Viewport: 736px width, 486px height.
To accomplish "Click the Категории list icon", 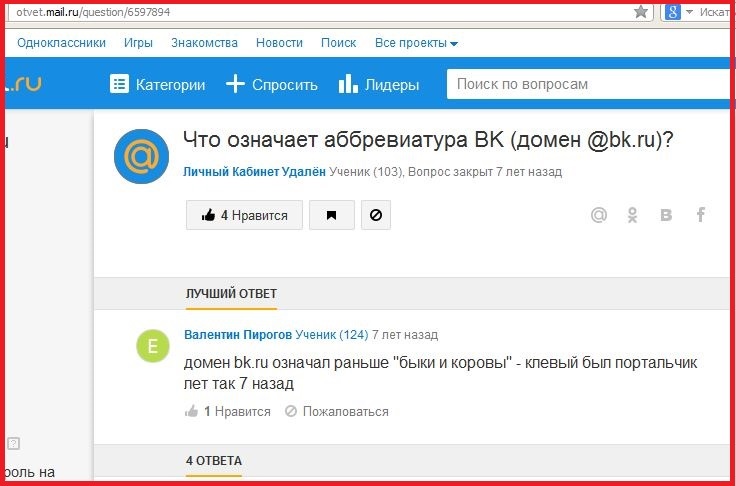I will pyautogui.click(x=119, y=84).
